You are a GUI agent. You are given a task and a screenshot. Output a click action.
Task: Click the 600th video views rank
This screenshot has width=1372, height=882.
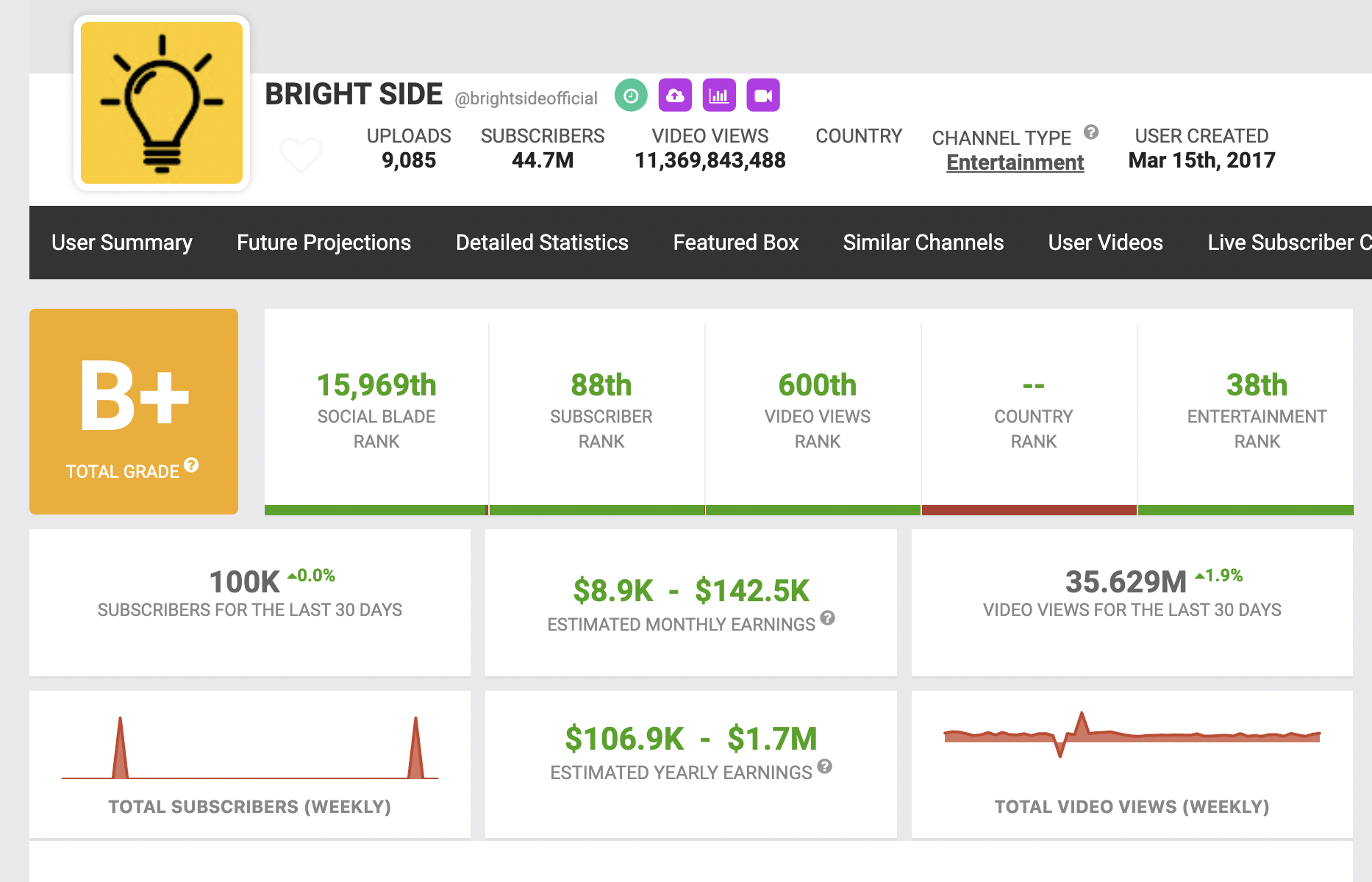point(818,384)
